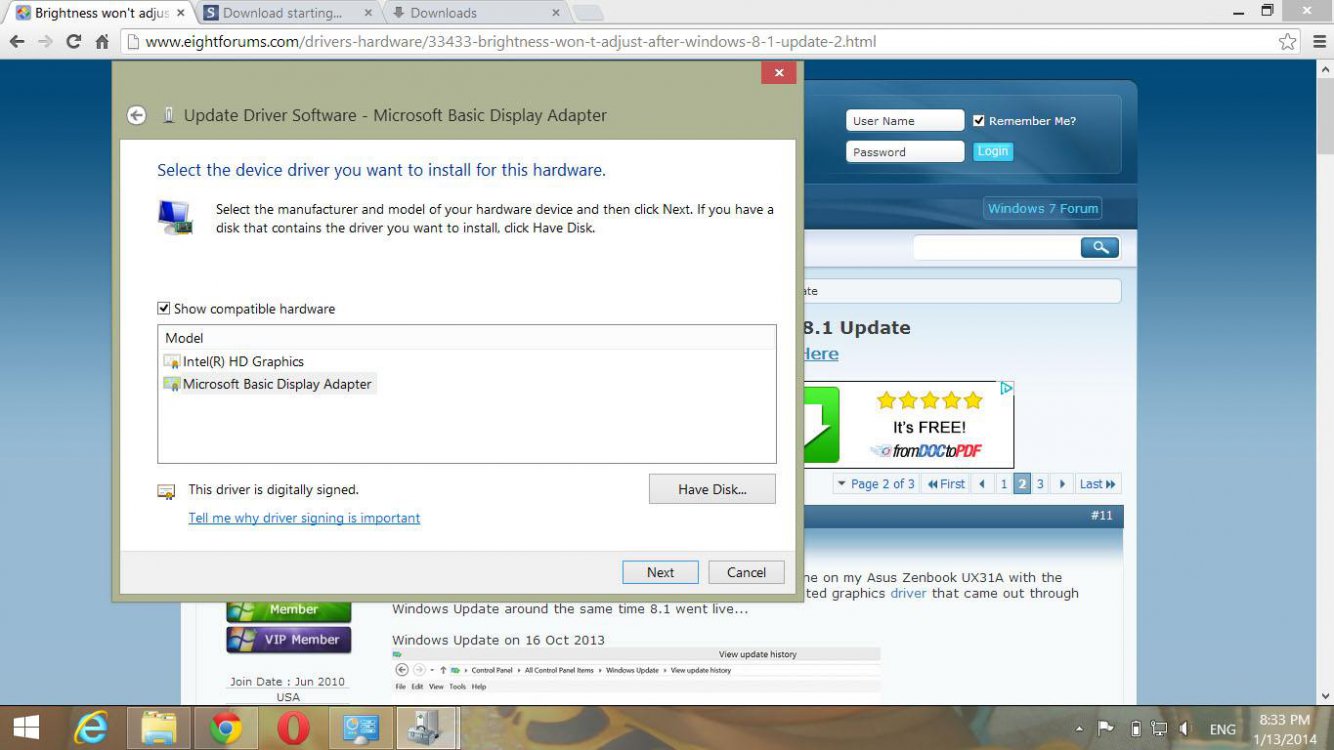Reload the page in Chrome
The width and height of the screenshot is (1334, 750).
tap(73, 42)
